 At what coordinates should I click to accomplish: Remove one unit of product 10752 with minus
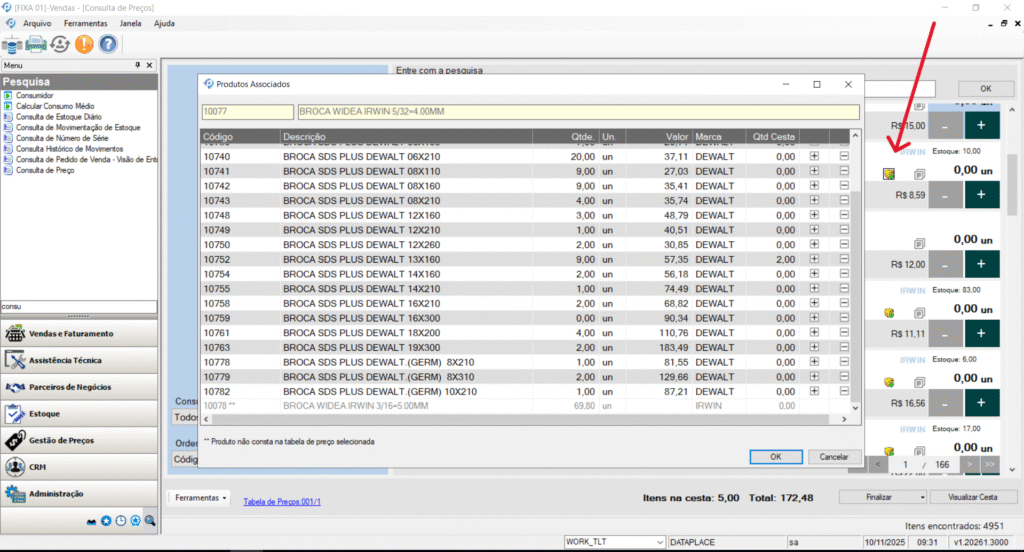tap(844, 259)
